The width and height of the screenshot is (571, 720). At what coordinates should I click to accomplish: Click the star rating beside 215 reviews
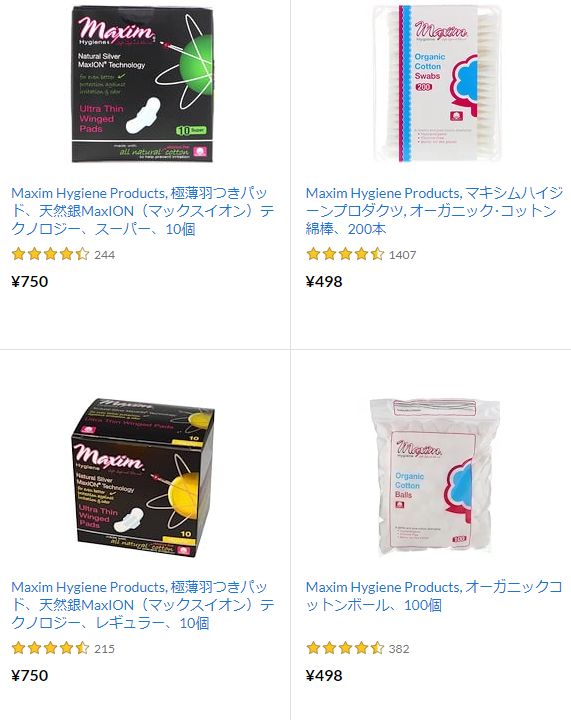click(x=50, y=648)
